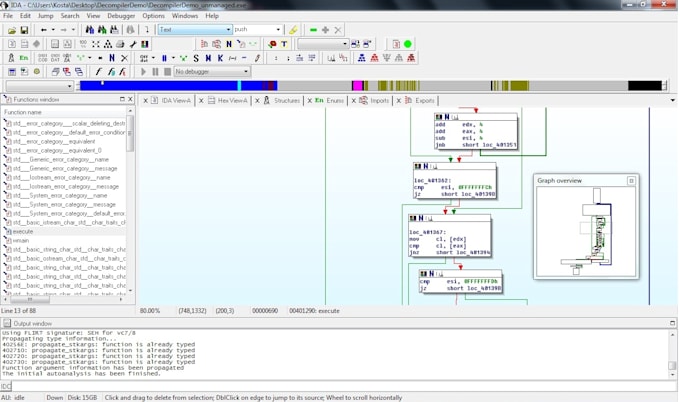The width and height of the screenshot is (680, 402).
Task: Click the blue navigation band segment
Action: point(159,86)
